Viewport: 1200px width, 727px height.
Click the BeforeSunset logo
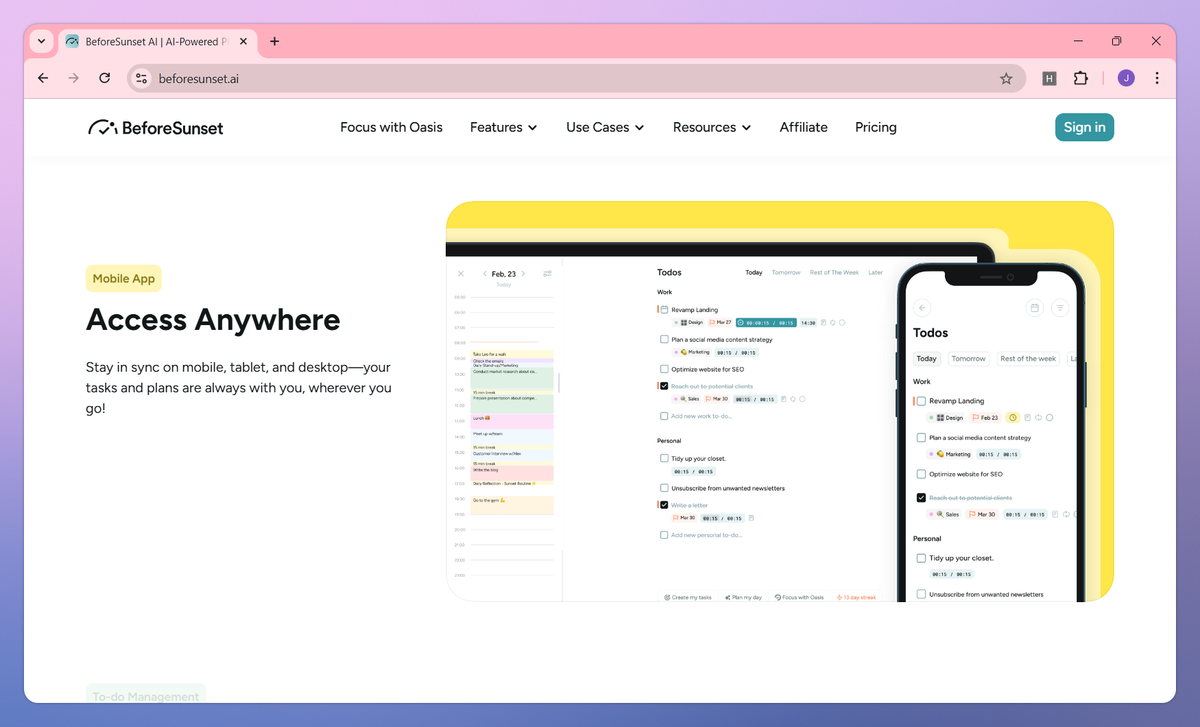tap(155, 127)
